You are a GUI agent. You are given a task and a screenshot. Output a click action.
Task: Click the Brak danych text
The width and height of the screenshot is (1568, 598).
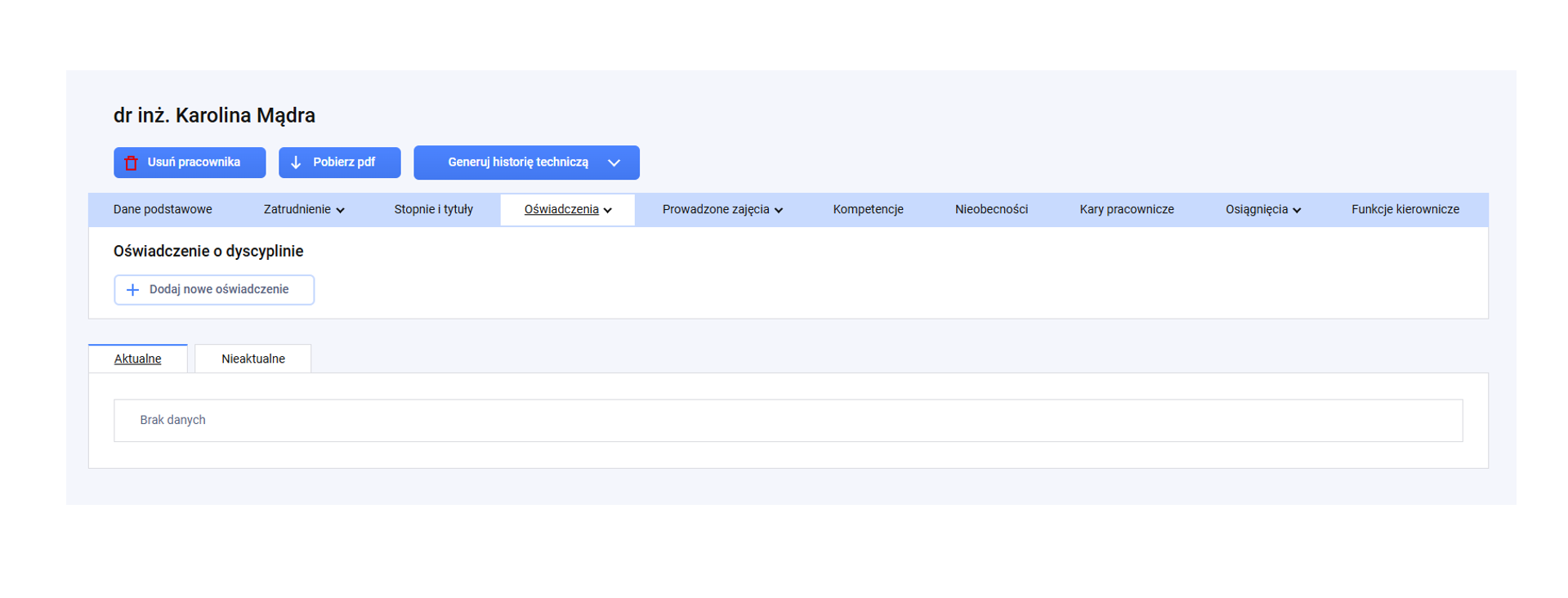pos(172,420)
